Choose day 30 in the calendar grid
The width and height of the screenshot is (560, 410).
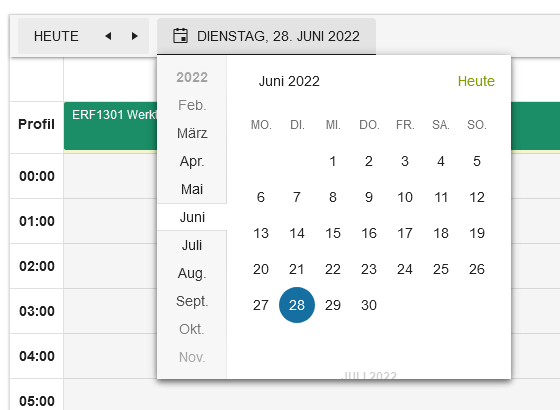369,305
